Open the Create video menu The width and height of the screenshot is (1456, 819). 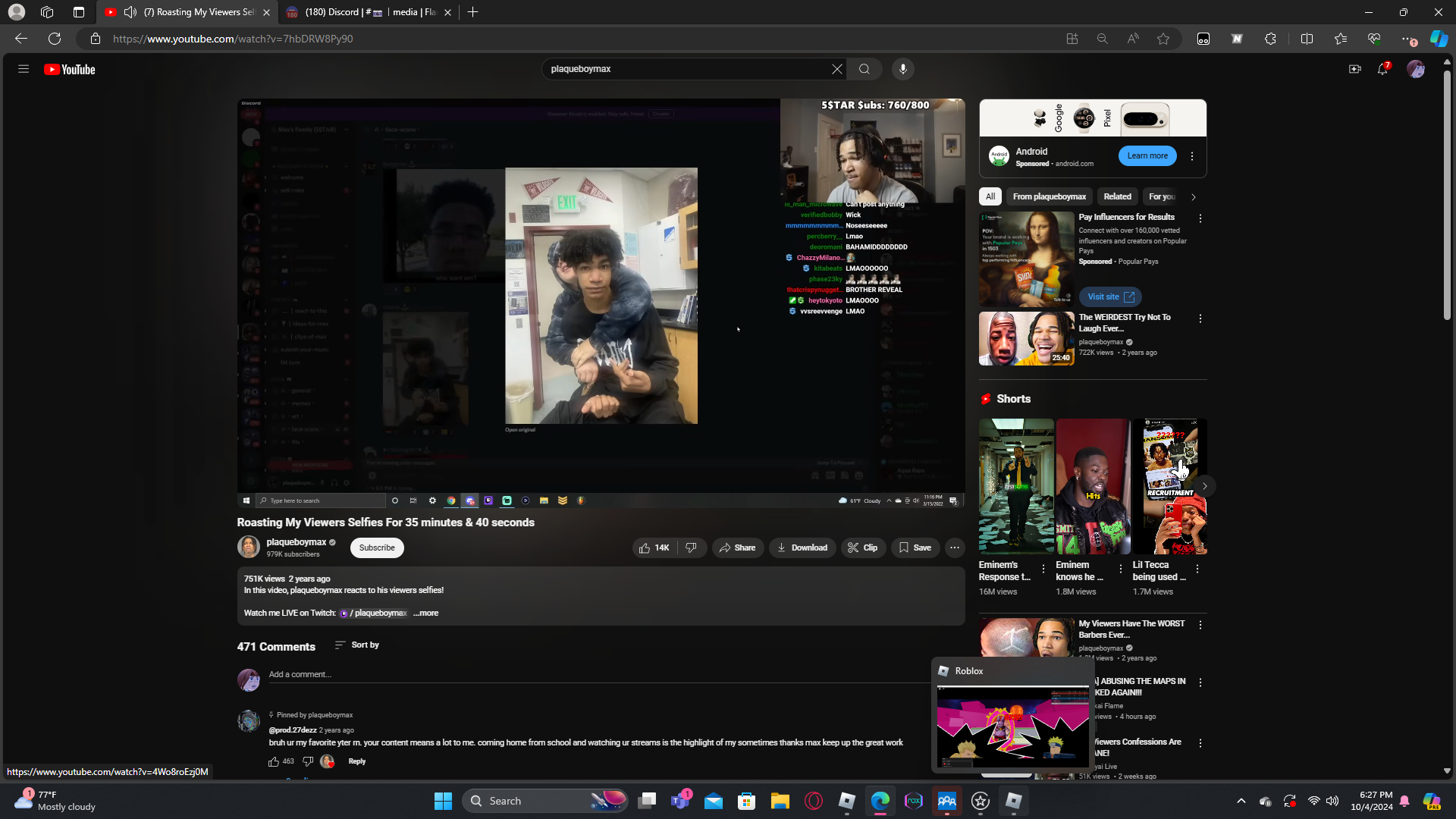pyautogui.click(x=1354, y=69)
